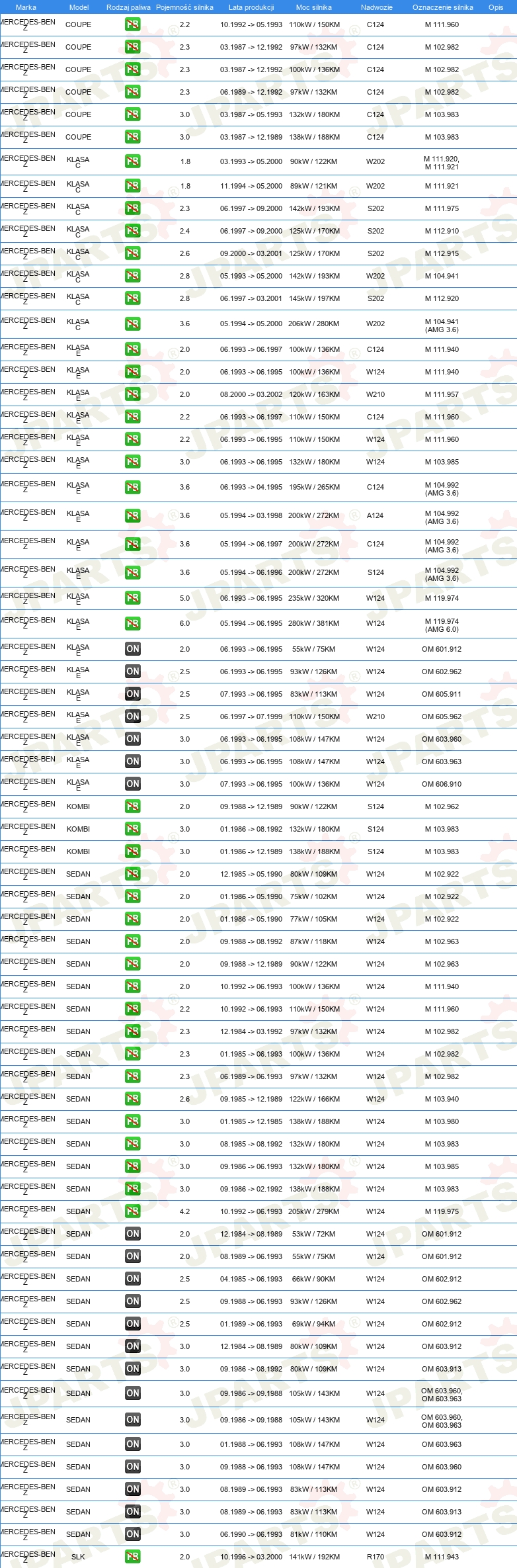
Task: Click the SLK model cell
Action: coord(78,1557)
